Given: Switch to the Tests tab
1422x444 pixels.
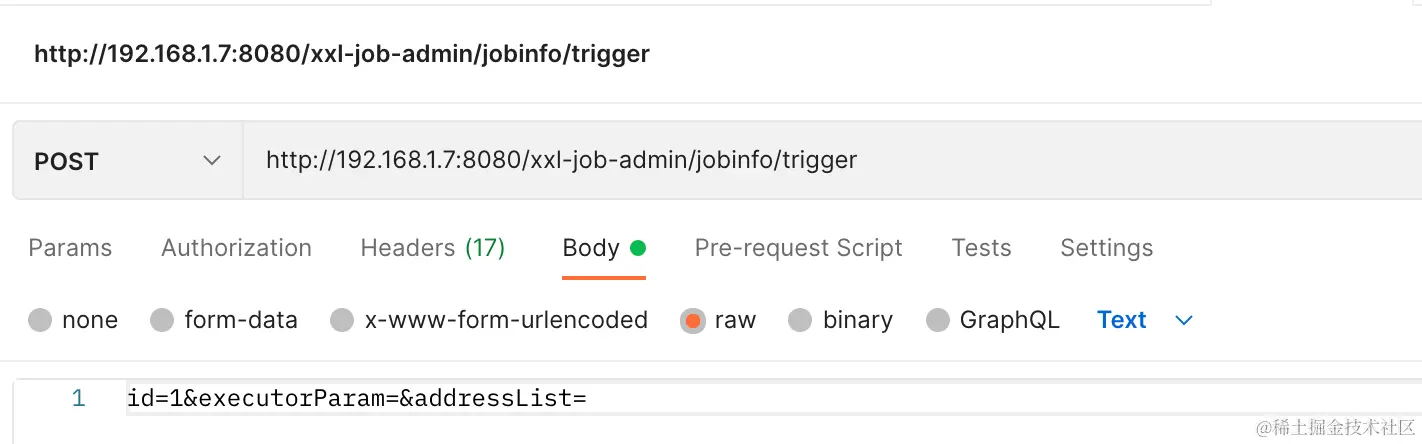Looking at the screenshot, I should 981,248.
